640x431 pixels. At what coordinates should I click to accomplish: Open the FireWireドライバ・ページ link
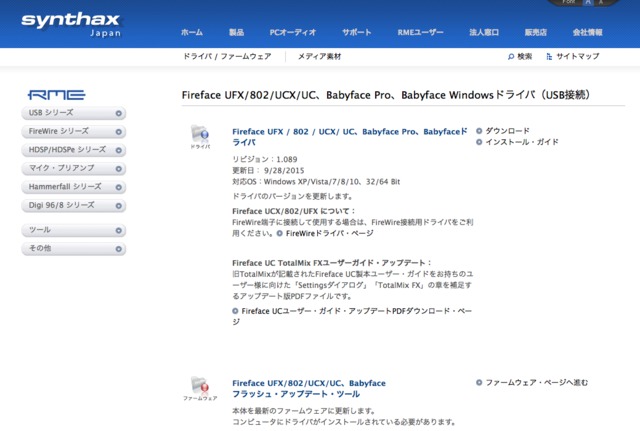tap(329, 233)
